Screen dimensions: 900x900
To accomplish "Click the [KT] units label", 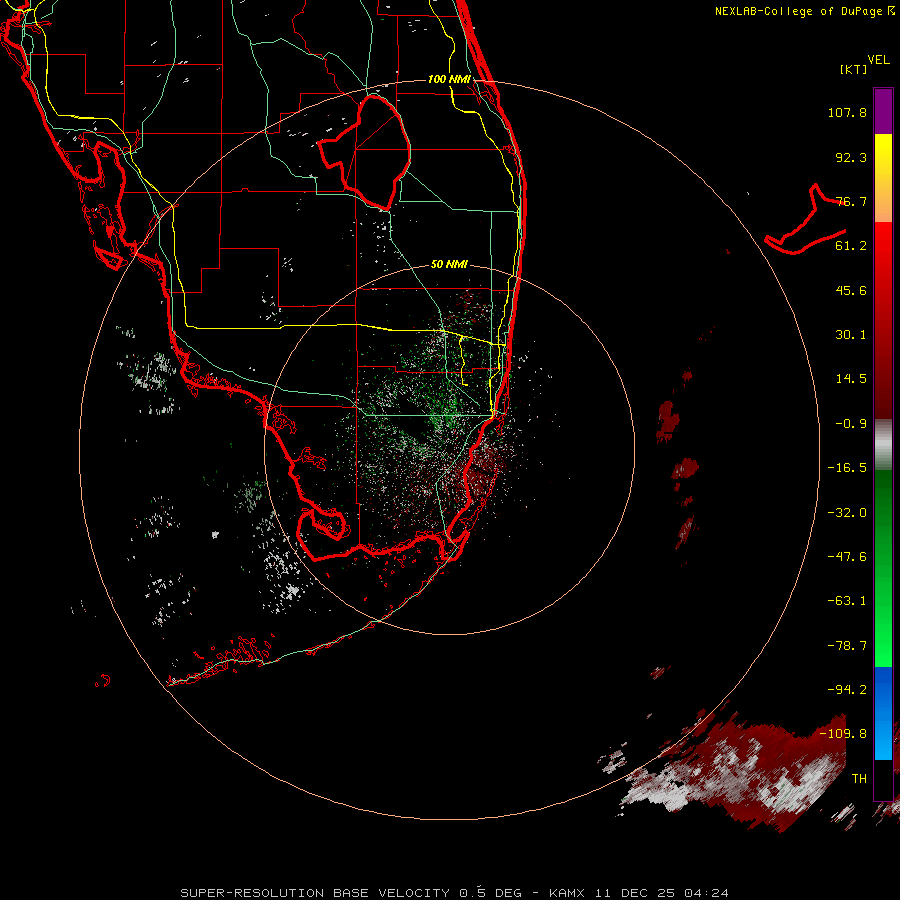I will [854, 69].
